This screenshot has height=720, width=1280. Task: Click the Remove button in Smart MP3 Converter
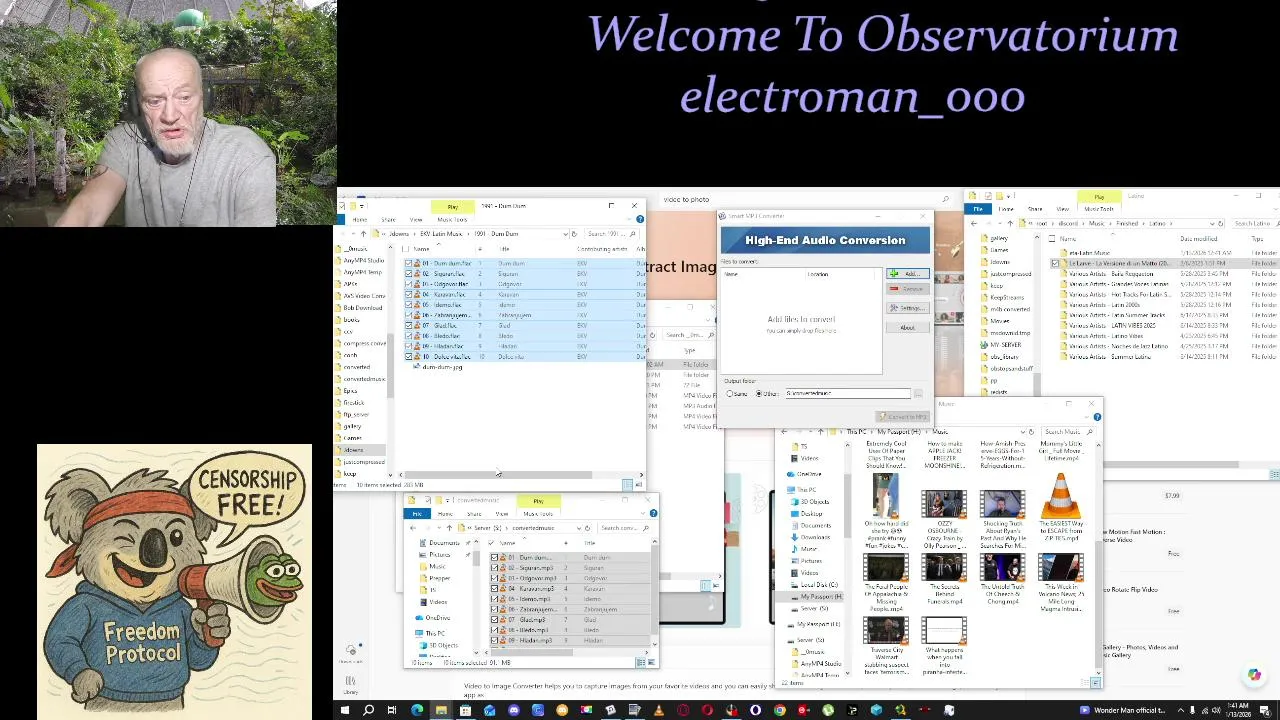(x=907, y=289)
